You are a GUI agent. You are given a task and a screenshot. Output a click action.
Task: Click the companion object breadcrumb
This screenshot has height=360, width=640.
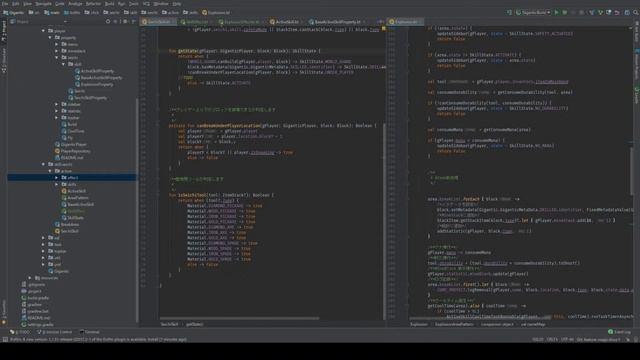[497, 324]
